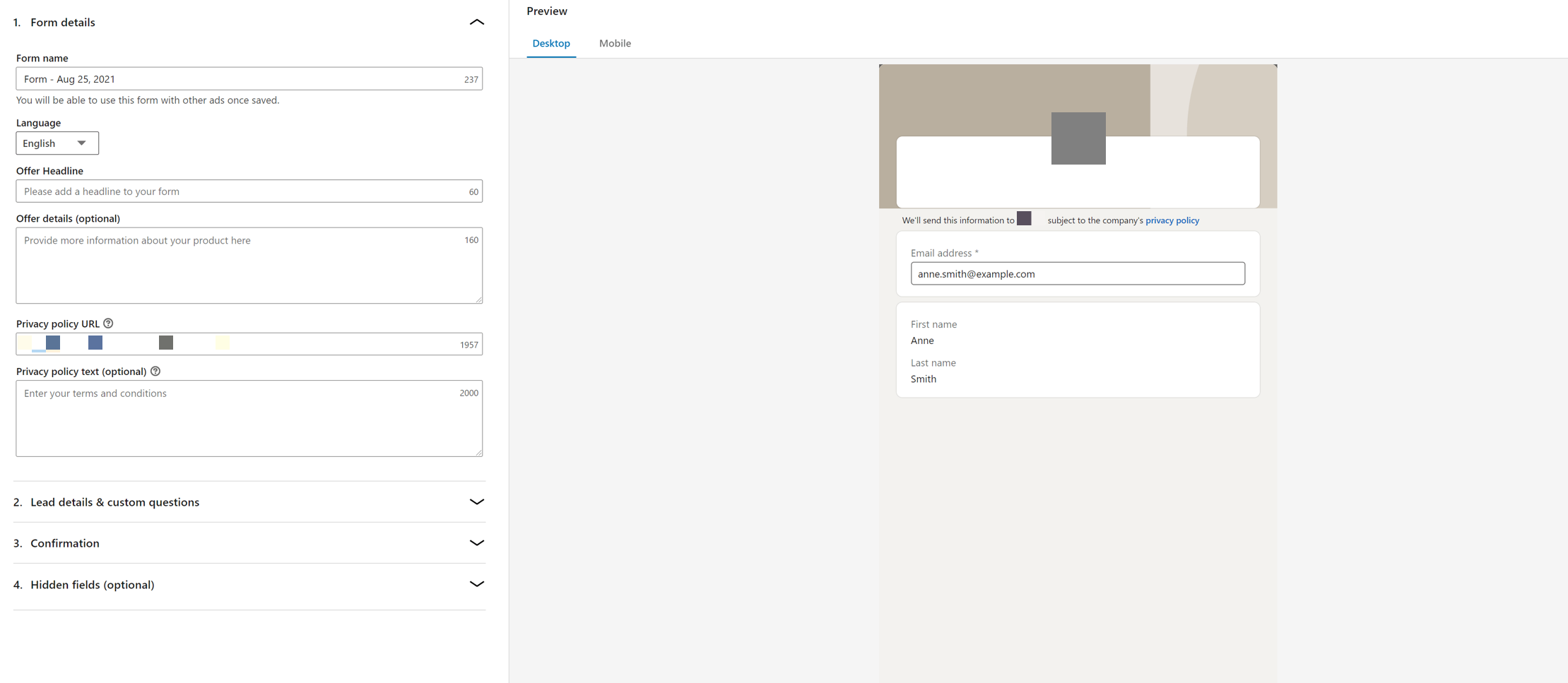Open the Language selection dropdown

[57, 143]
